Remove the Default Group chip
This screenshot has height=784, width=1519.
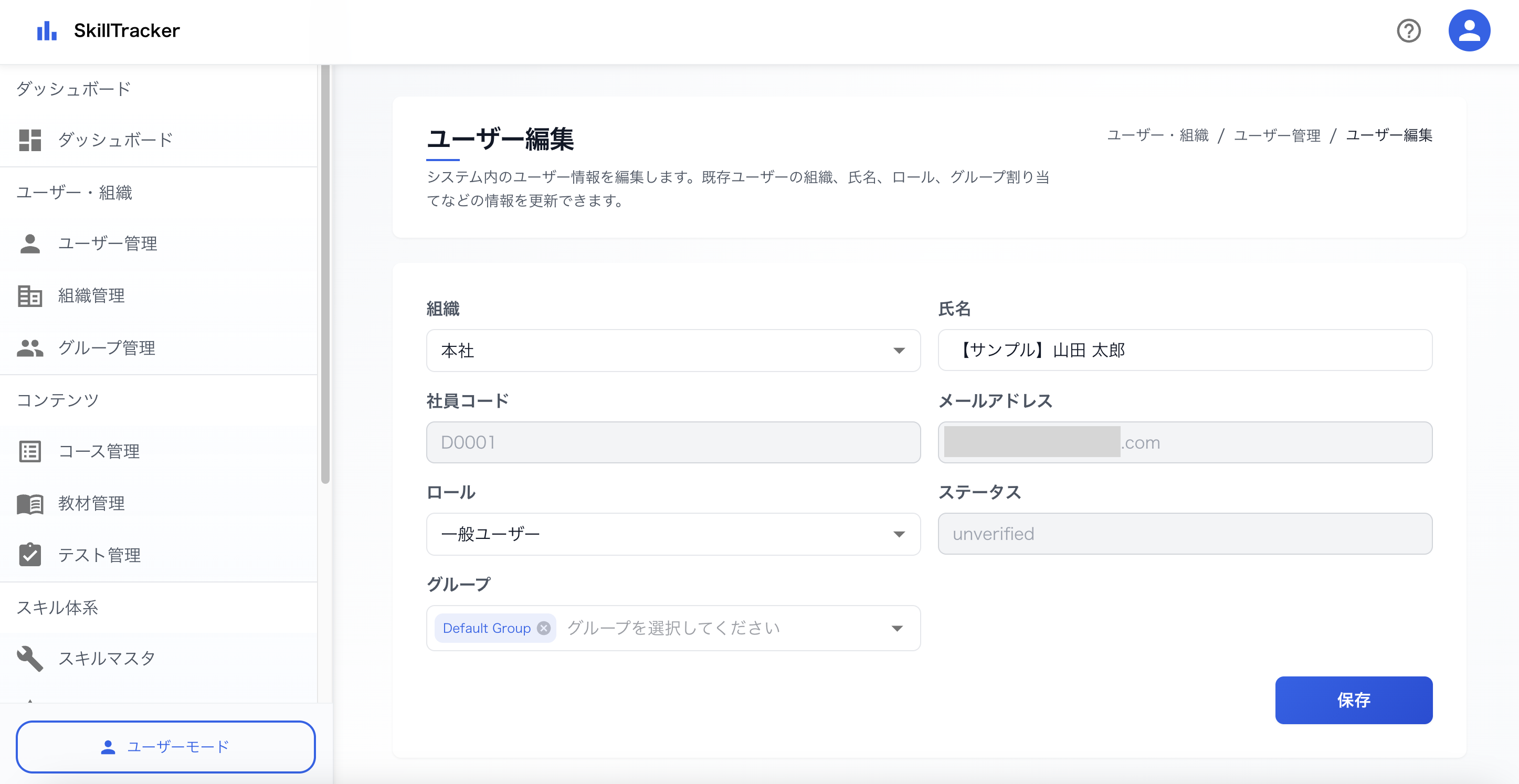coord(544,628)
